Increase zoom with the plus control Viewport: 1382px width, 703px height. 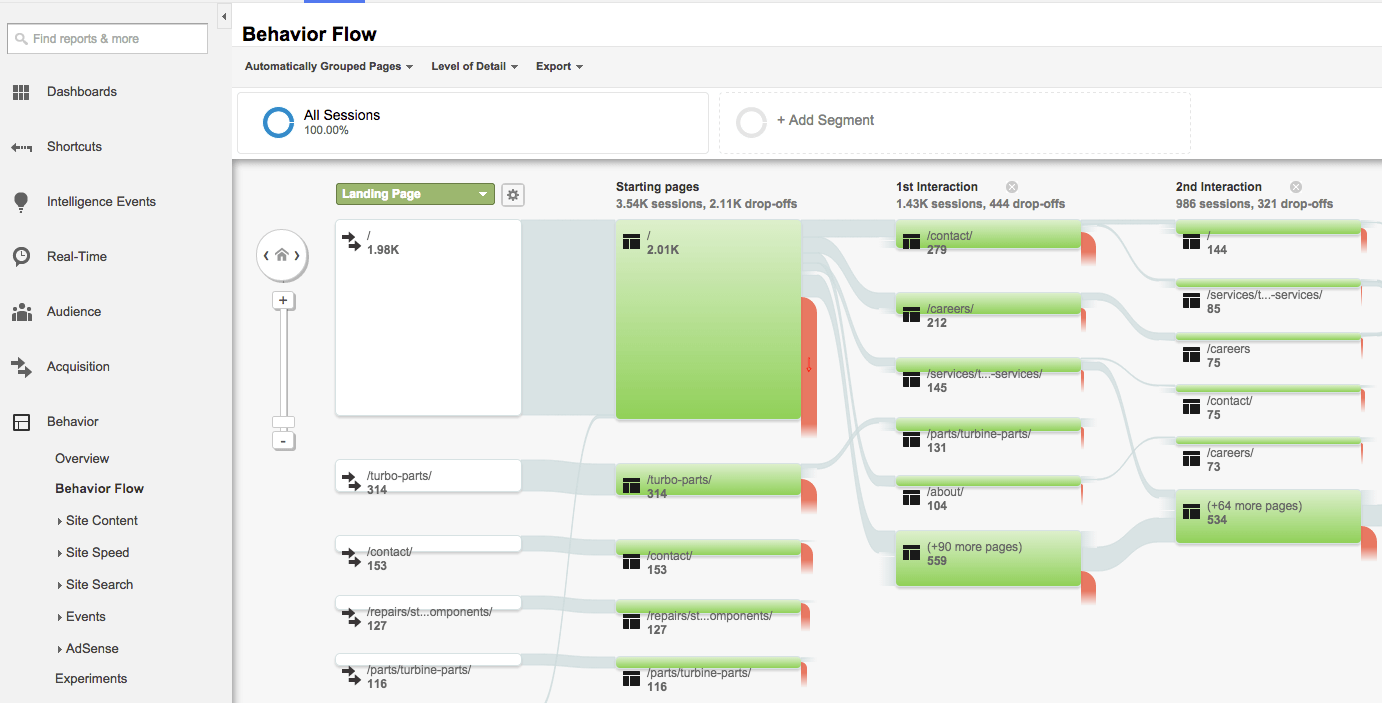tap(283, 300)
